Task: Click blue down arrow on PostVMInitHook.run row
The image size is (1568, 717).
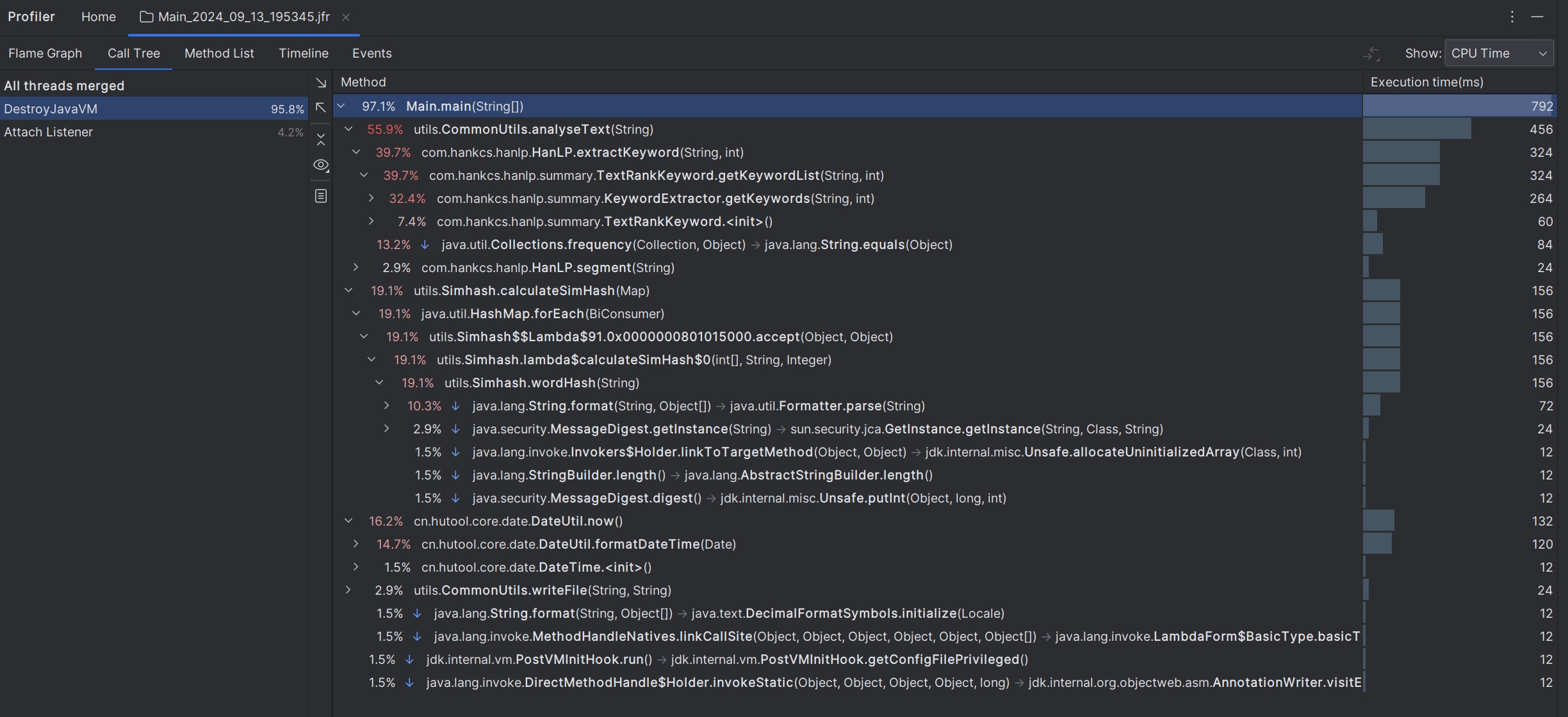Action: point(409,659)
